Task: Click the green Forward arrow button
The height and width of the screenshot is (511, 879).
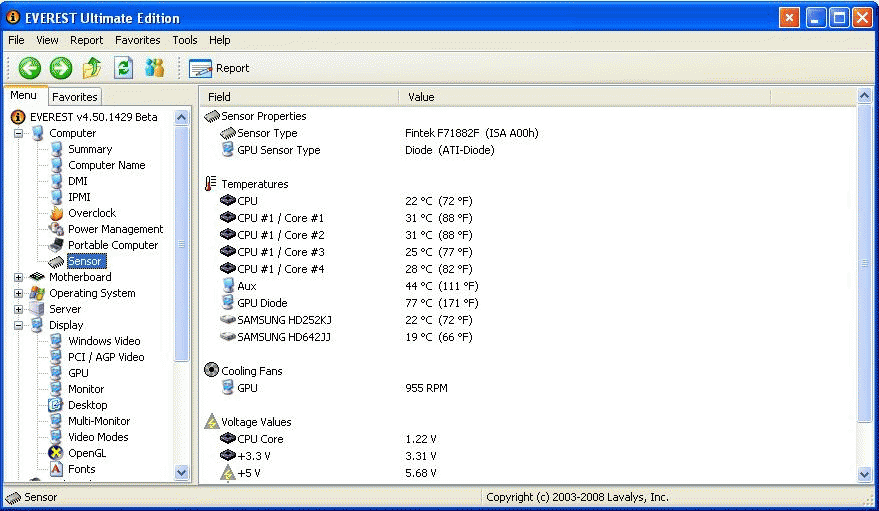Action: coord(61,68)
